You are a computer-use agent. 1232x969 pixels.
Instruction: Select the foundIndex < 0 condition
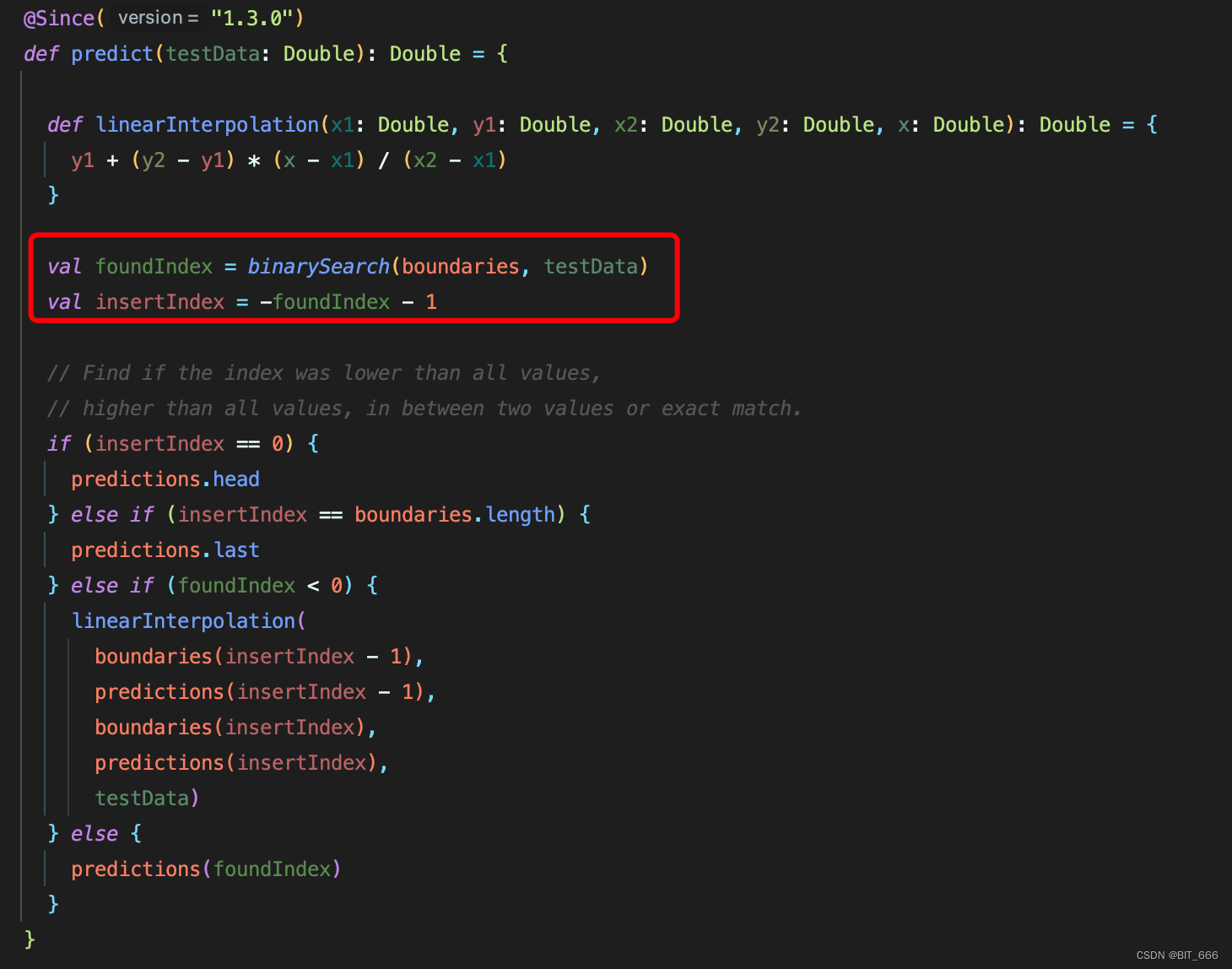(x=256, y=585)
